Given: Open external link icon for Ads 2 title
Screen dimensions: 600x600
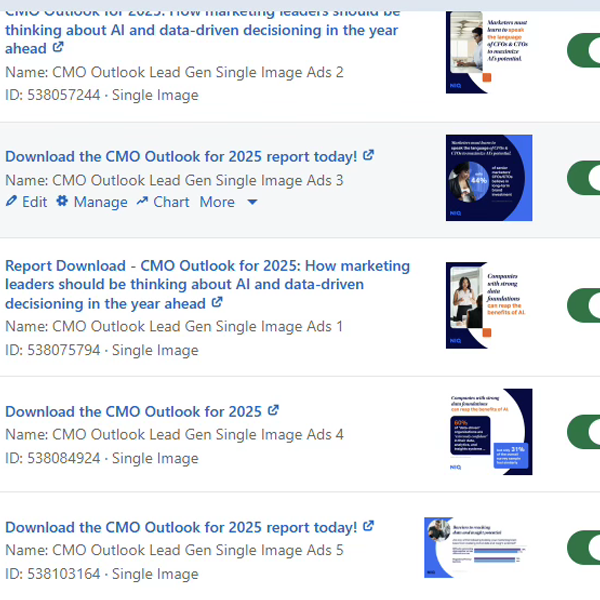Looking at the screenshot, I should [x=58, y=48].
